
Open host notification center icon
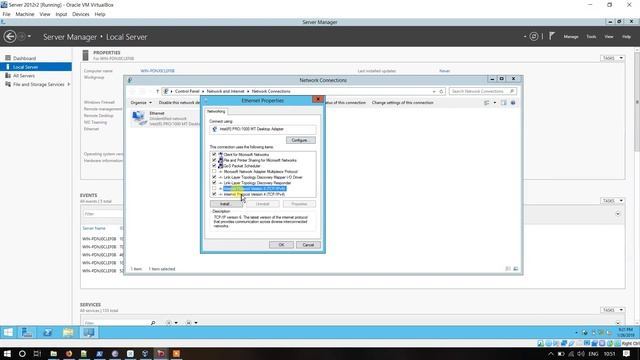coord(627,353)
